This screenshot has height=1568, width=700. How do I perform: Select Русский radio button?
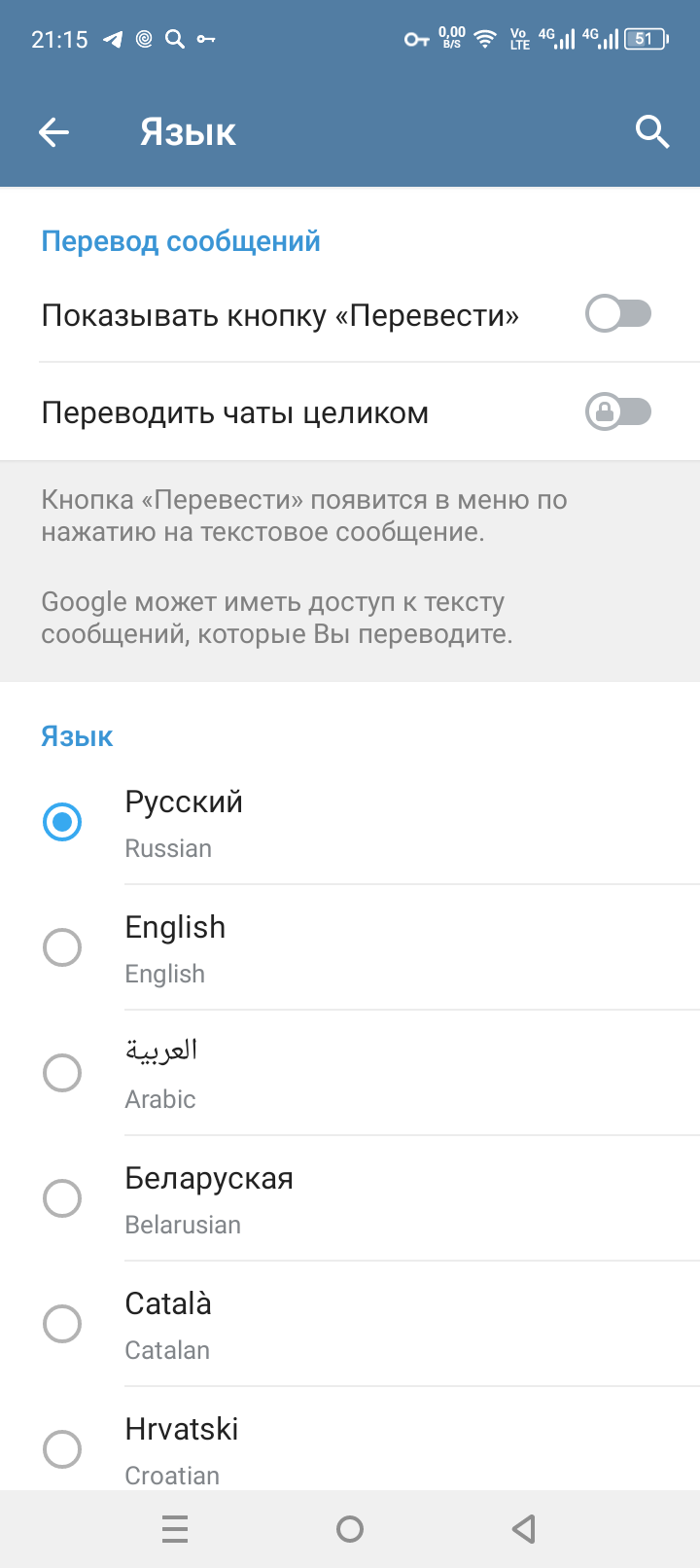click(x=62, y=822)
